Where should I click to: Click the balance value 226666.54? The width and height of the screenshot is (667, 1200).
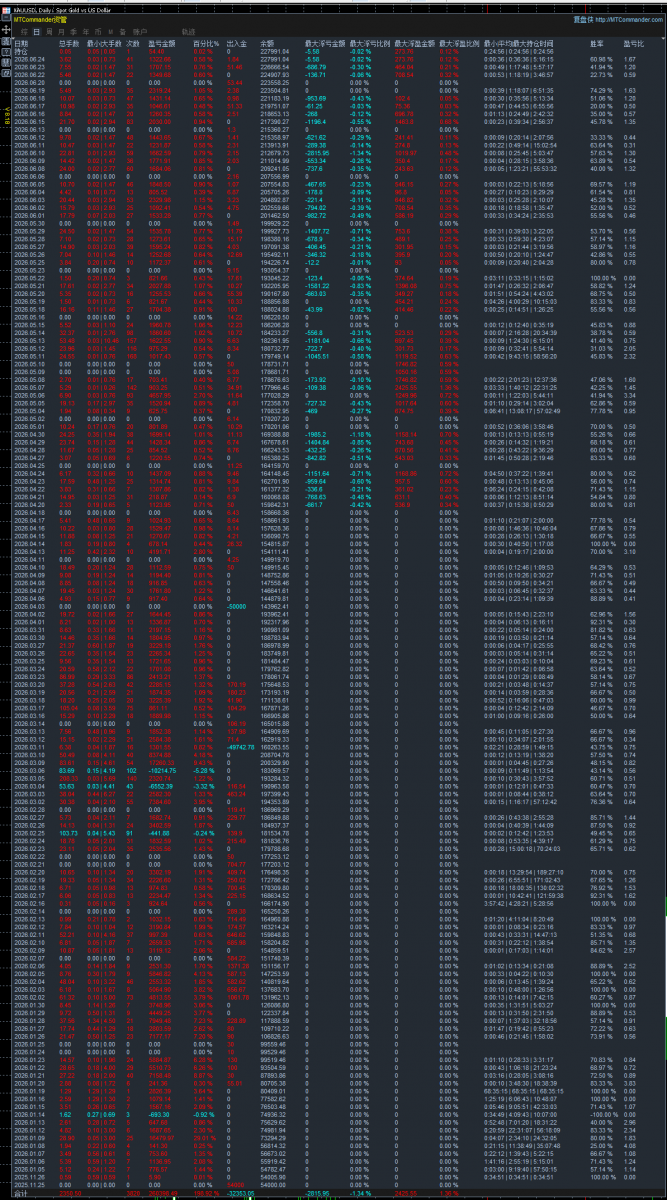pyautogui.click(x=274, y=66)
